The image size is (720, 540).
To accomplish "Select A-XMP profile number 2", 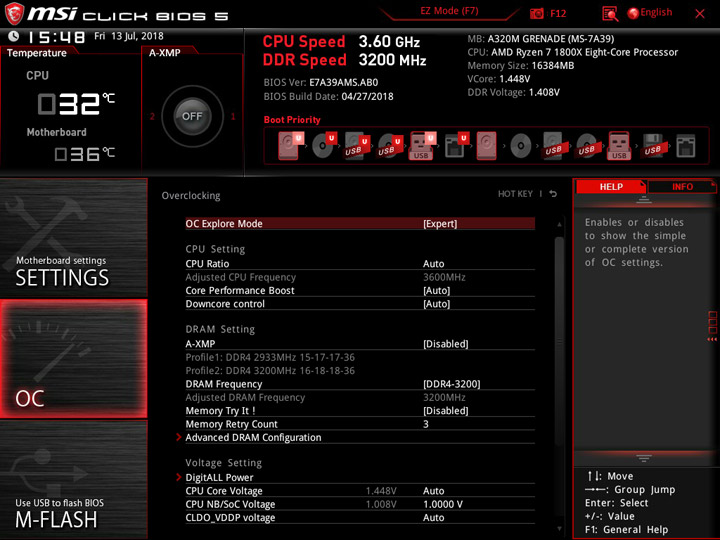I will (x=152, y=116).
